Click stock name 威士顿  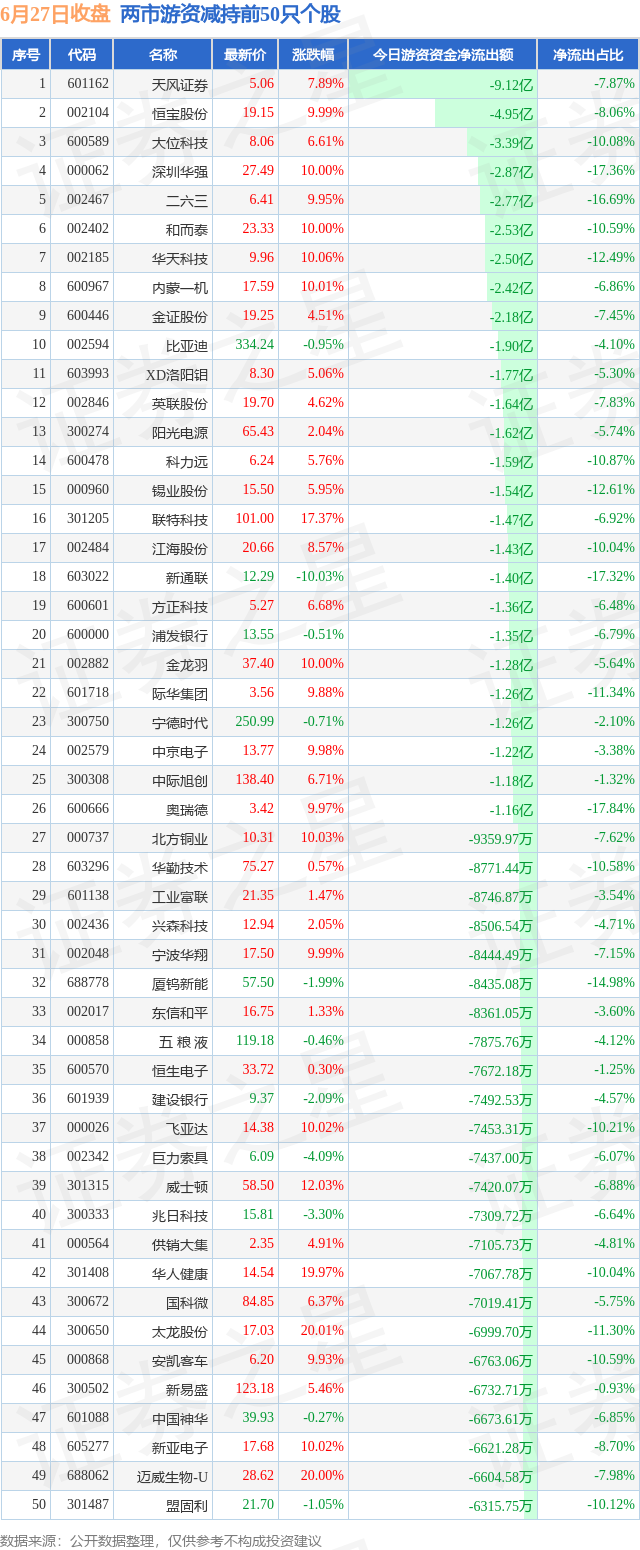click(x=187, y=1186)
